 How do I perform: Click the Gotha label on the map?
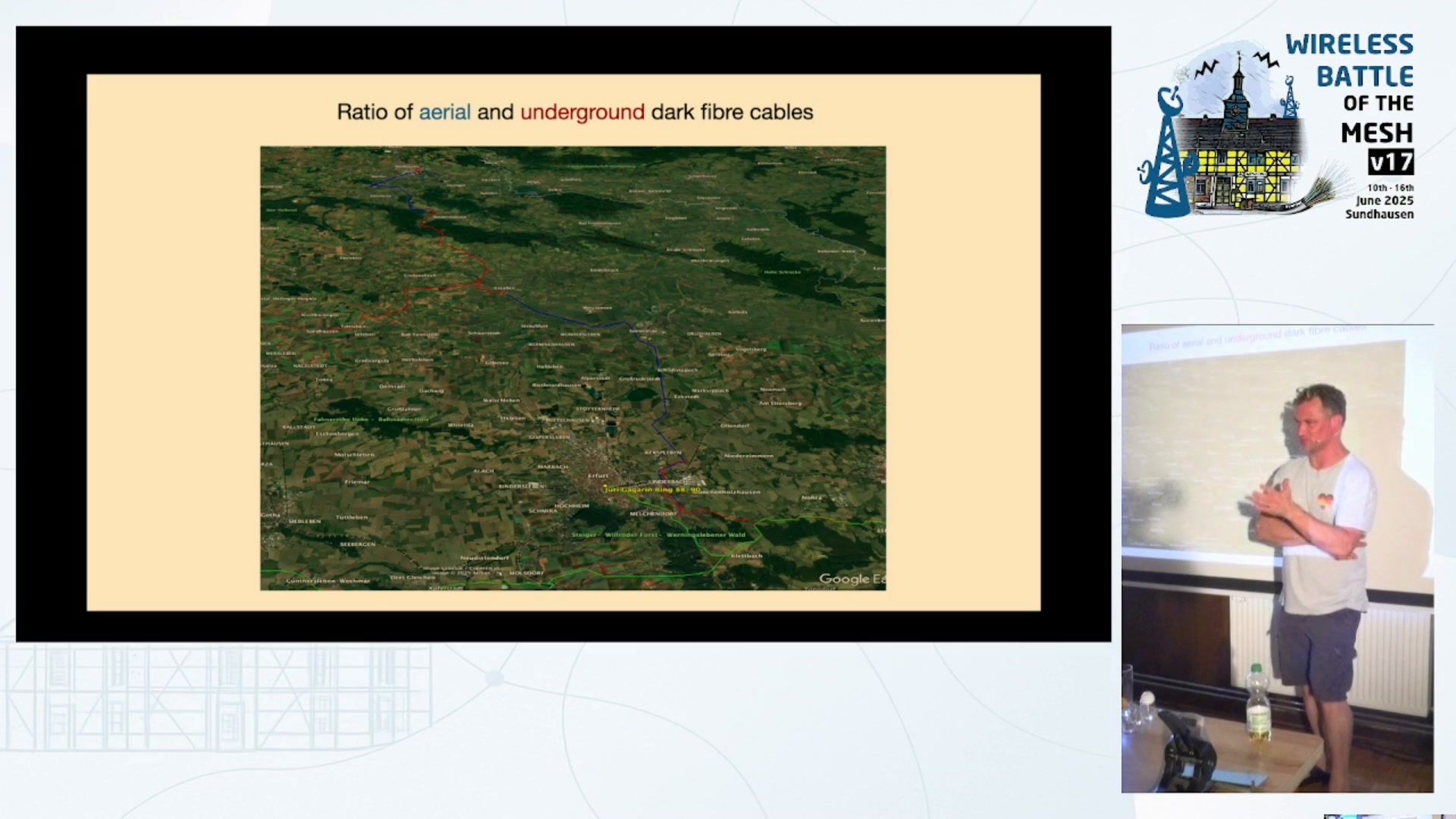click(271, 515)
